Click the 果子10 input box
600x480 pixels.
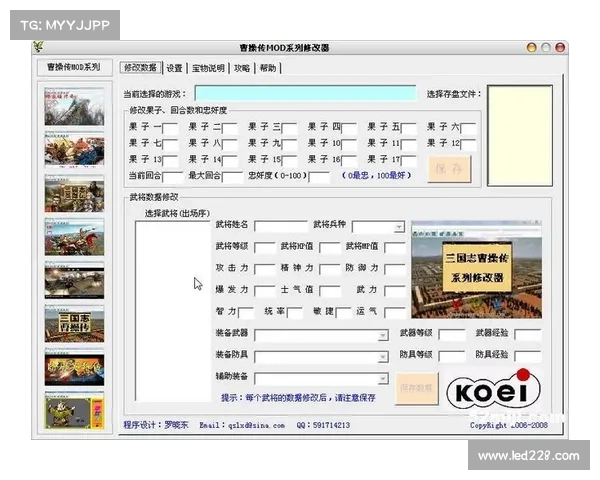point(349,144)
